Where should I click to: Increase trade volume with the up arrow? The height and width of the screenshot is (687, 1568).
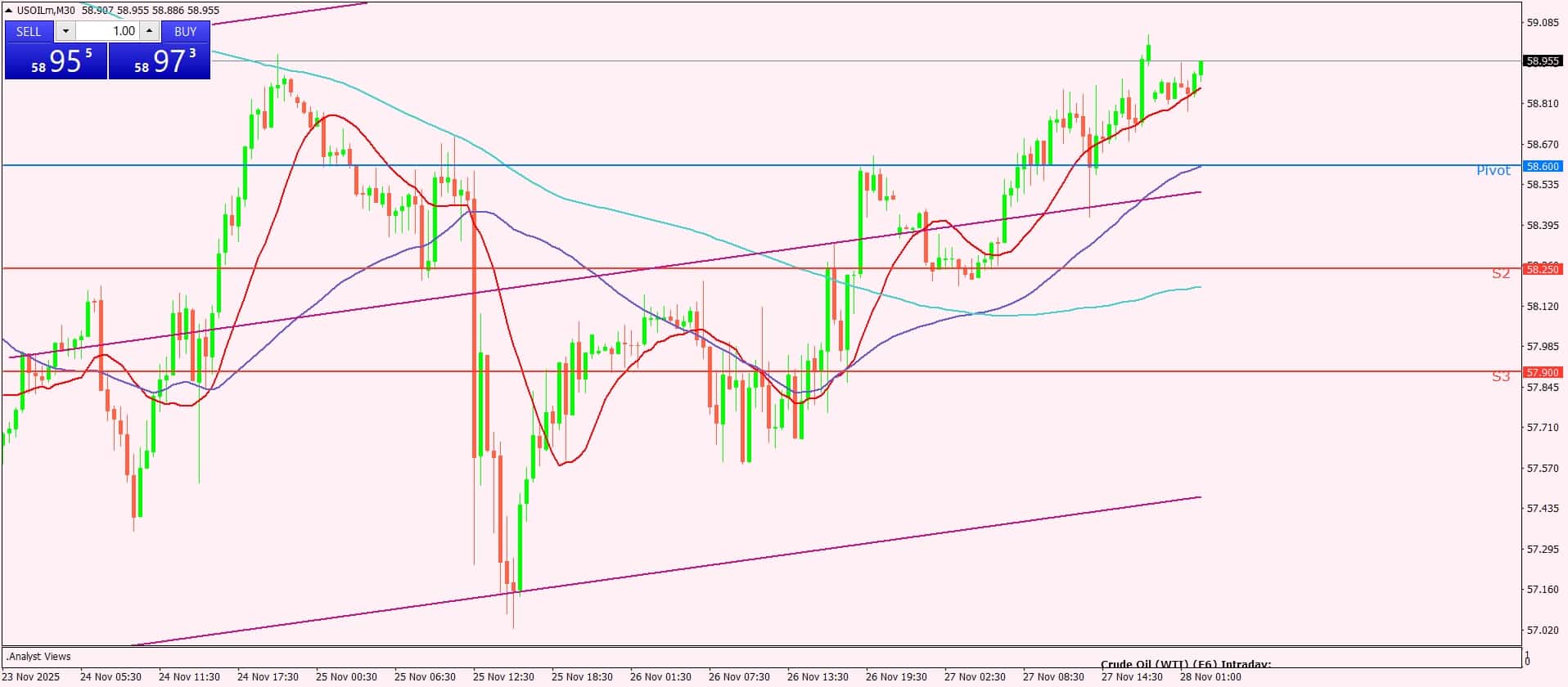(149, 31)
